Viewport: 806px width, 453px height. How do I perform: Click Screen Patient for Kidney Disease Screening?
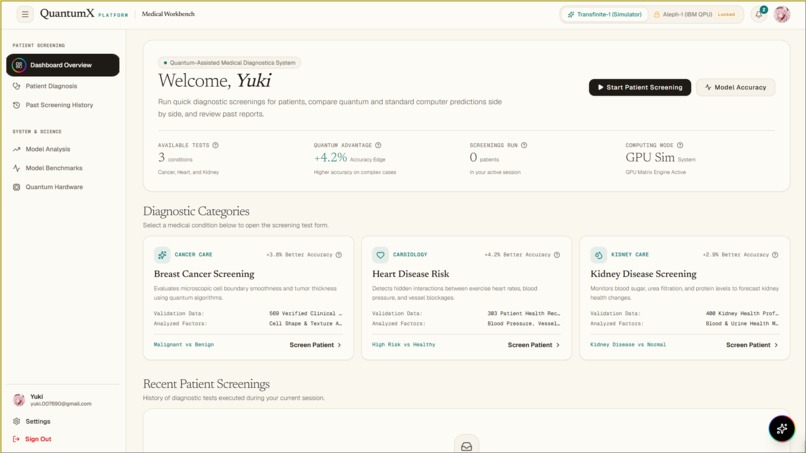(752, 345)
